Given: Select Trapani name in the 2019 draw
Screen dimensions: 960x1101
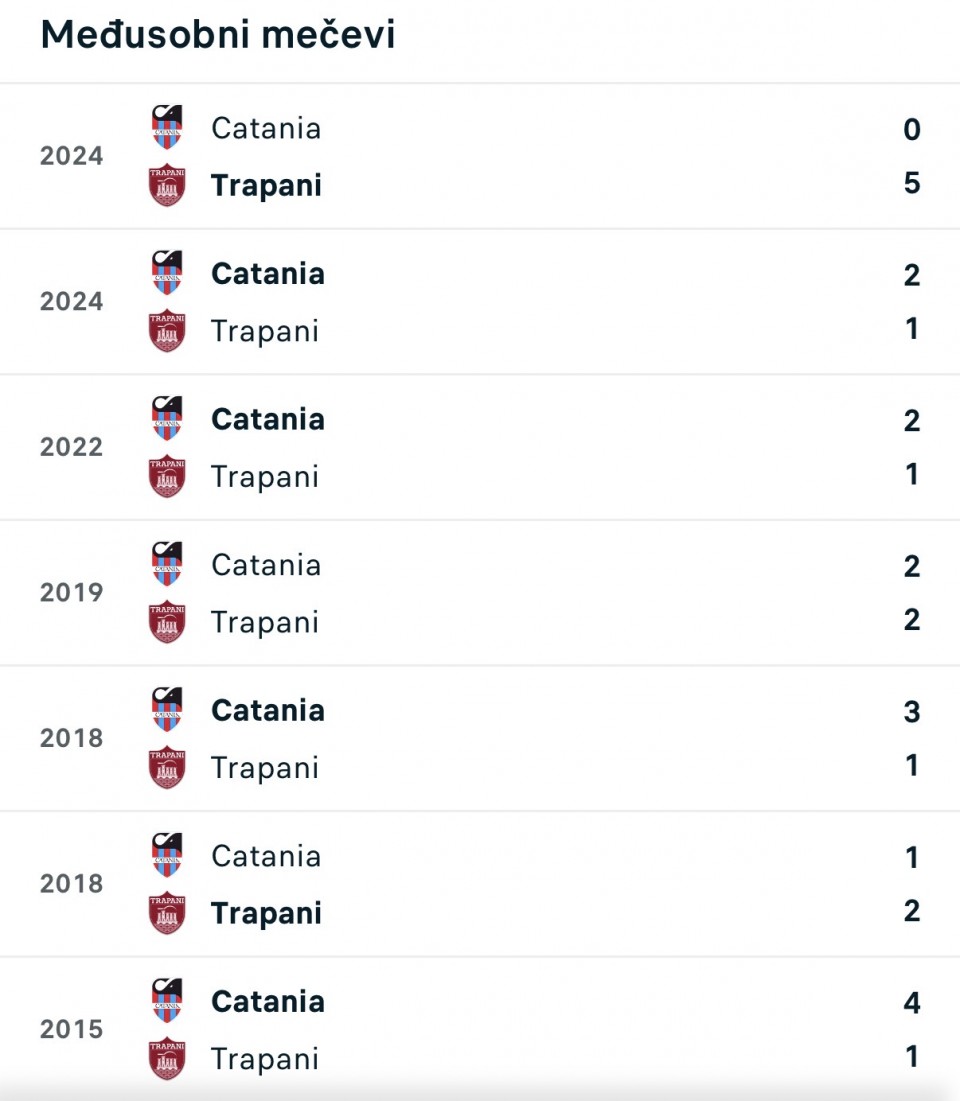Looking at the screenshot, I should pyautogui.click(x=264, y=622).
